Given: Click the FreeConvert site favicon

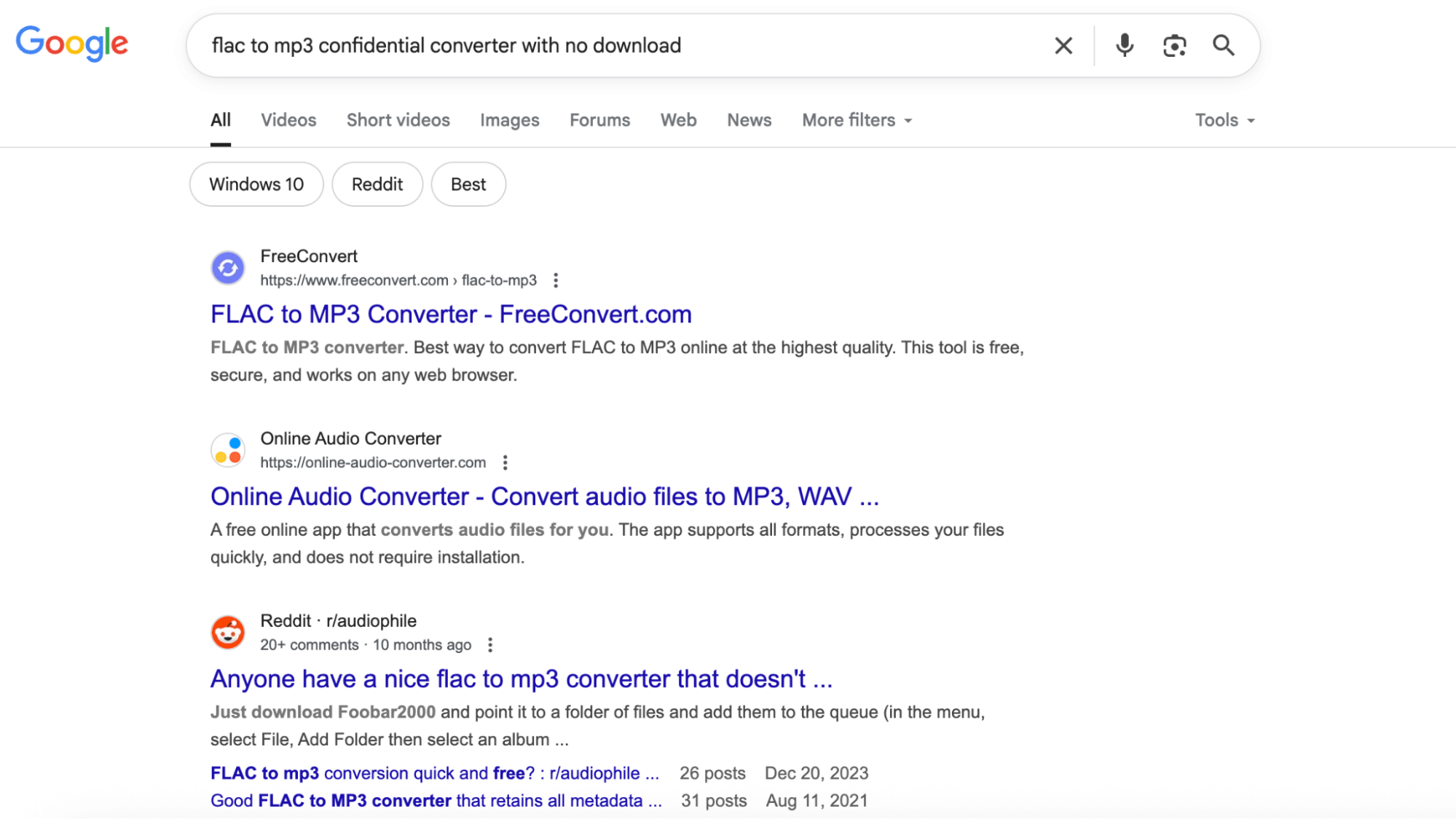Looking at the screenshot, I should (228, 268).
